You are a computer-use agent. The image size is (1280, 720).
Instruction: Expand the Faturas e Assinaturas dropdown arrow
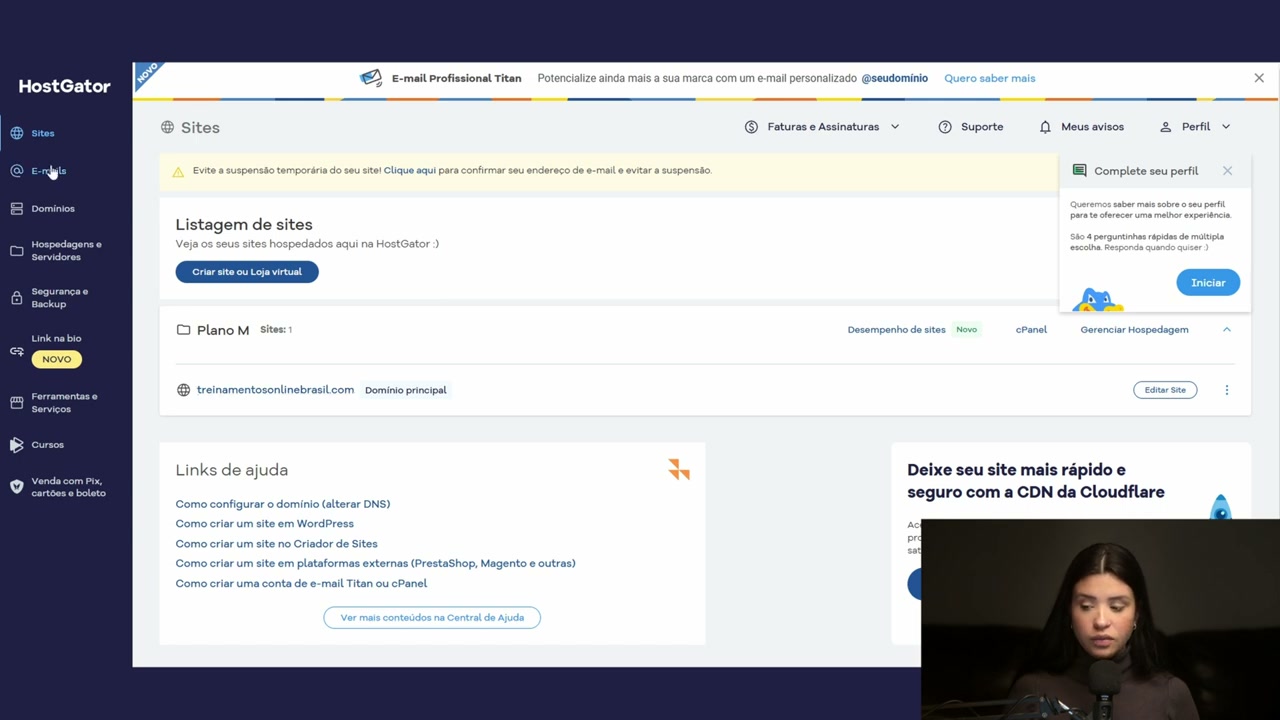point(895,127)
